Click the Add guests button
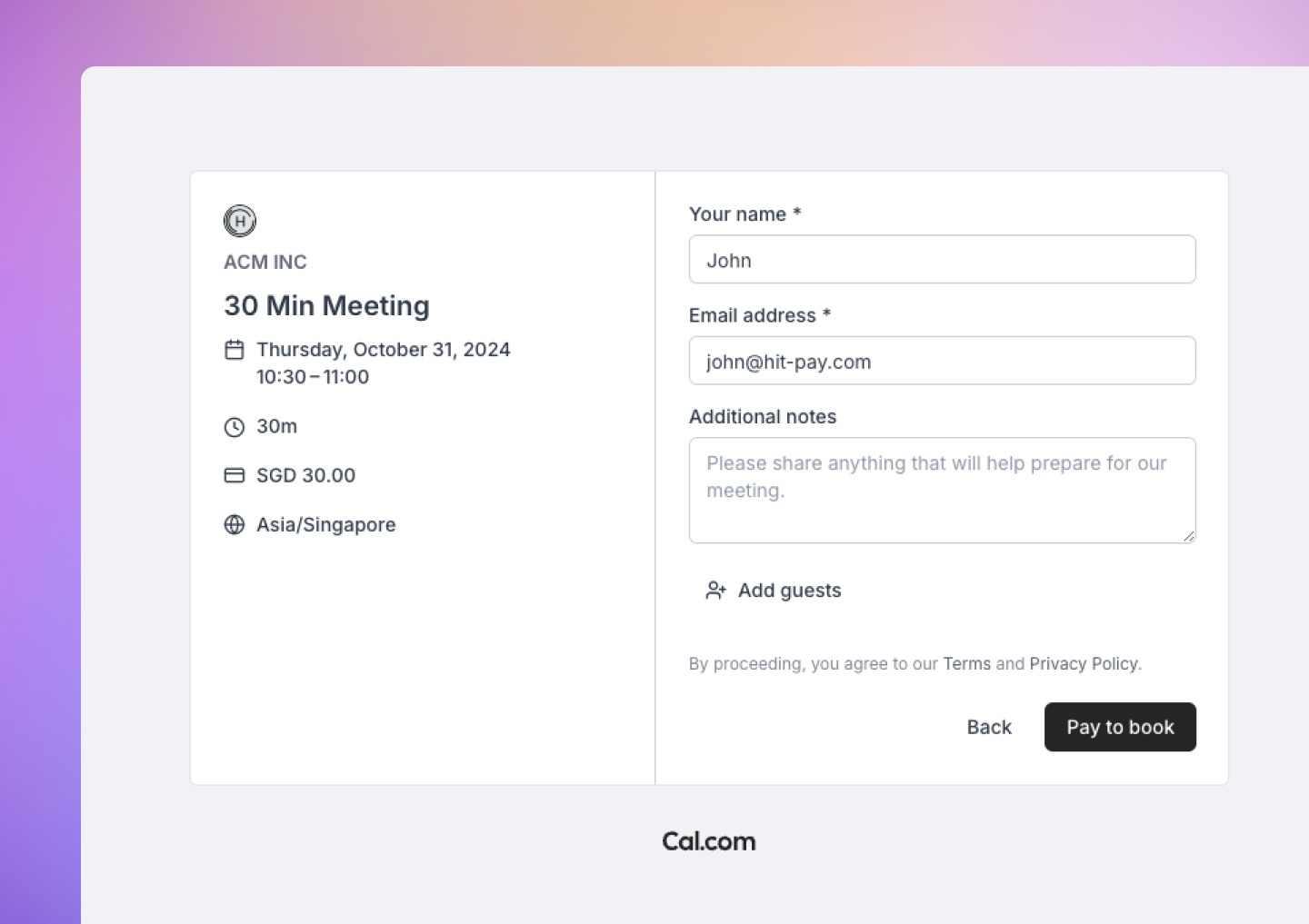 tap(789, 591)
